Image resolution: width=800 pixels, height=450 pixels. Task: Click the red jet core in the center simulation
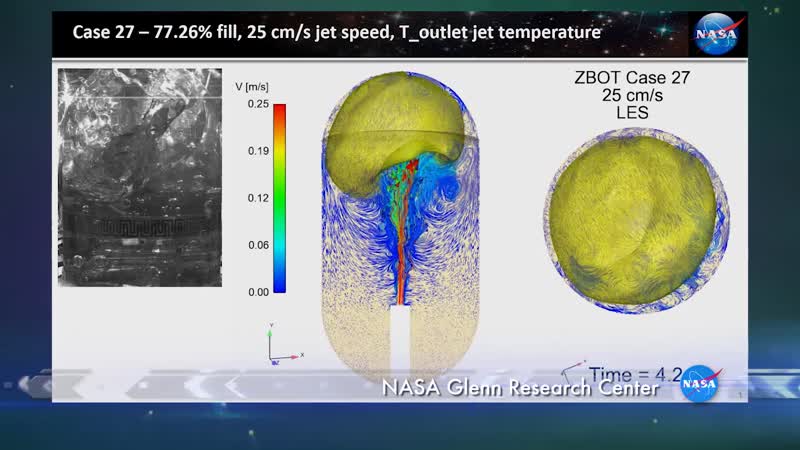coord(400,240)
